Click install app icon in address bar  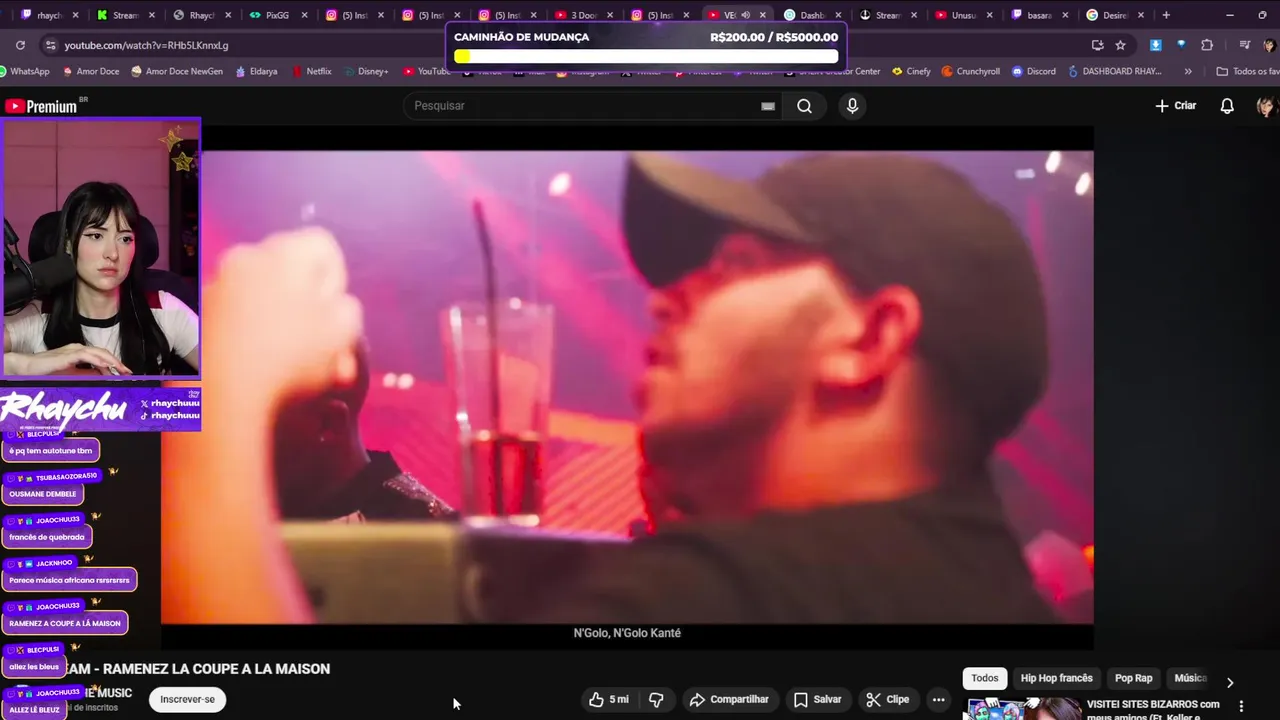(1097, 45)
